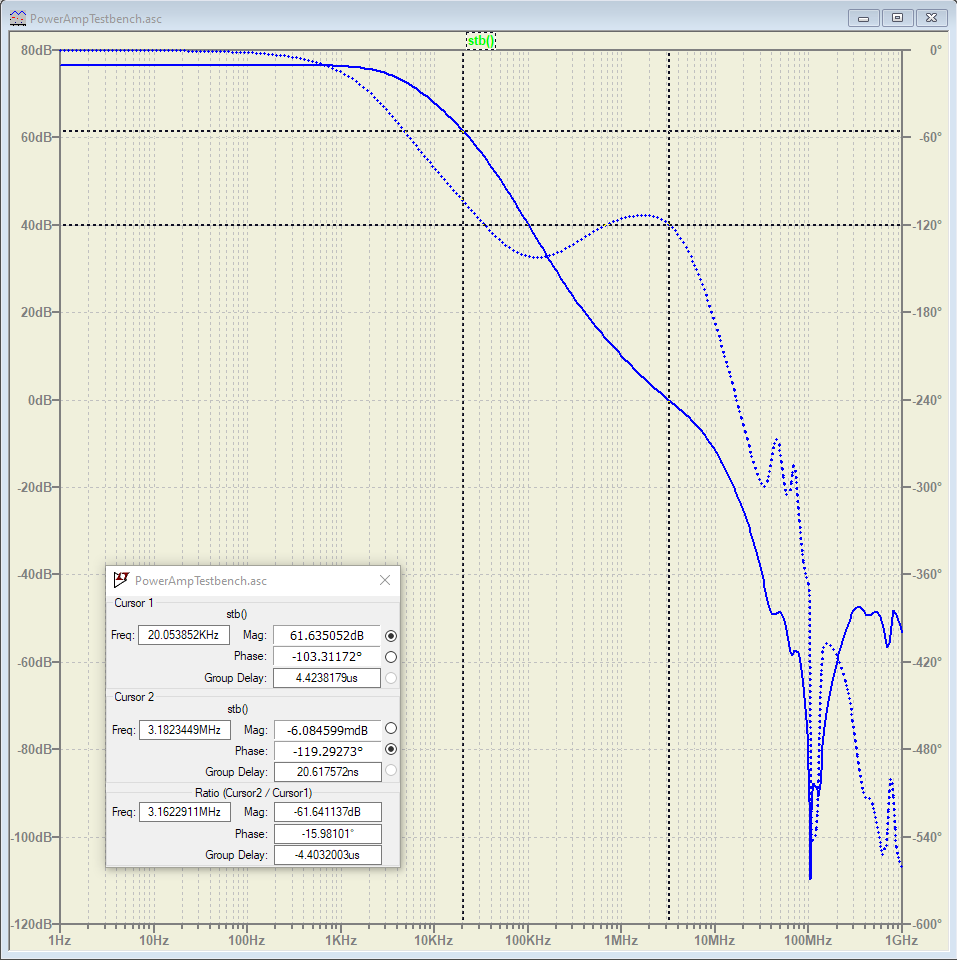This screenshot has height=960, width=957.
Task: Select Cursor 1 Mag radio button
Action: [x=391, y=636]
